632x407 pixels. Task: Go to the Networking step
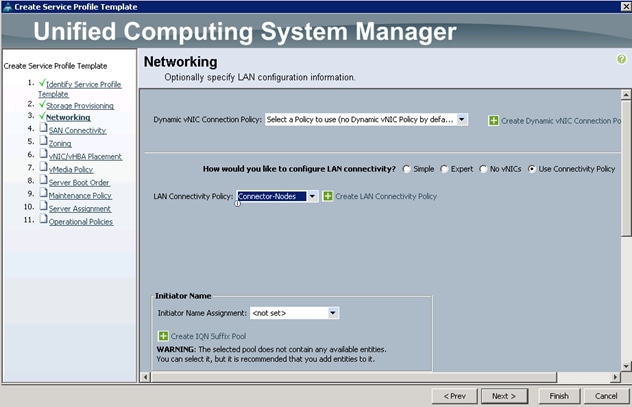[x=68, y=117]
